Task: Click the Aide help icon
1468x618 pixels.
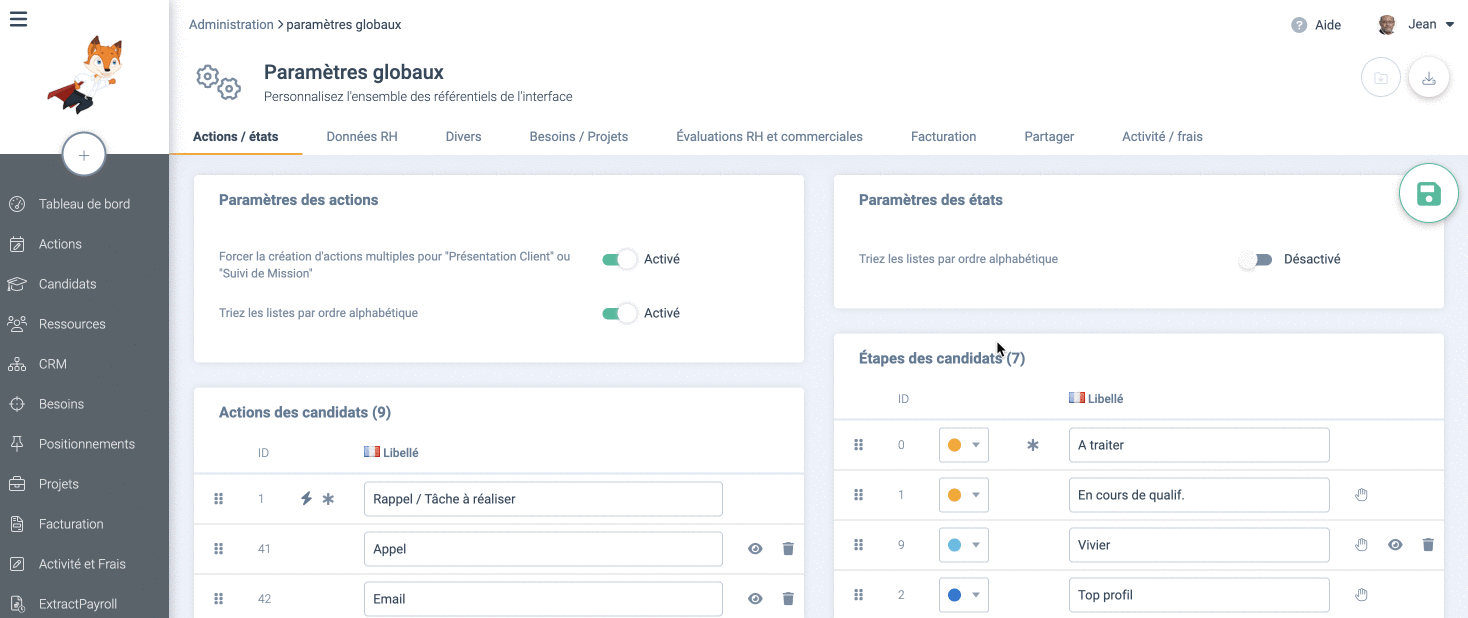Action: coord(1299,25)
